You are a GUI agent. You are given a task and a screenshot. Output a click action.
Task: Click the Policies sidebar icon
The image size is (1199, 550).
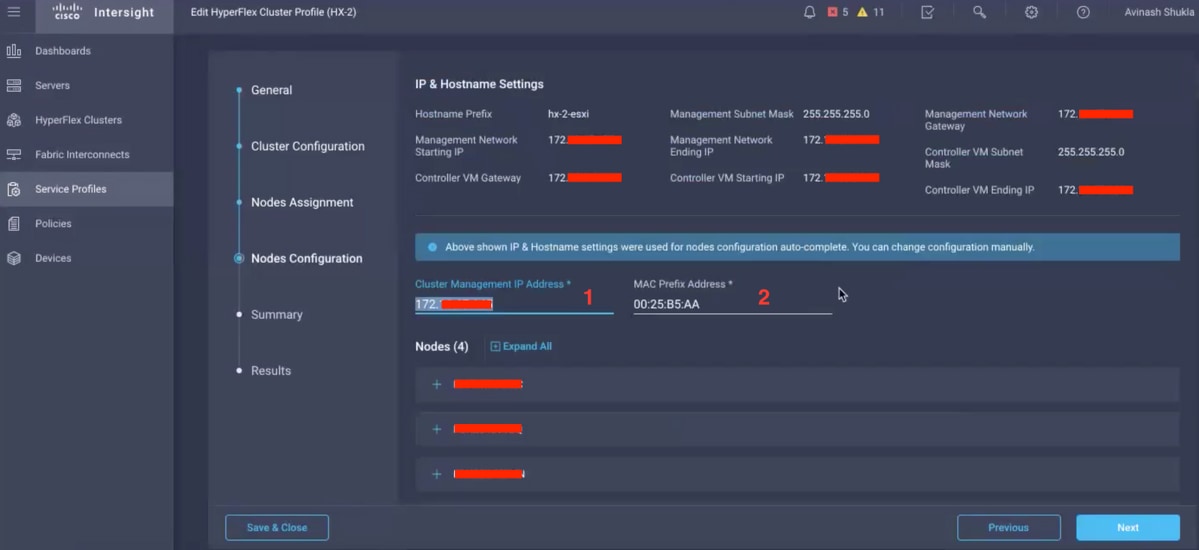pos(14,223)
